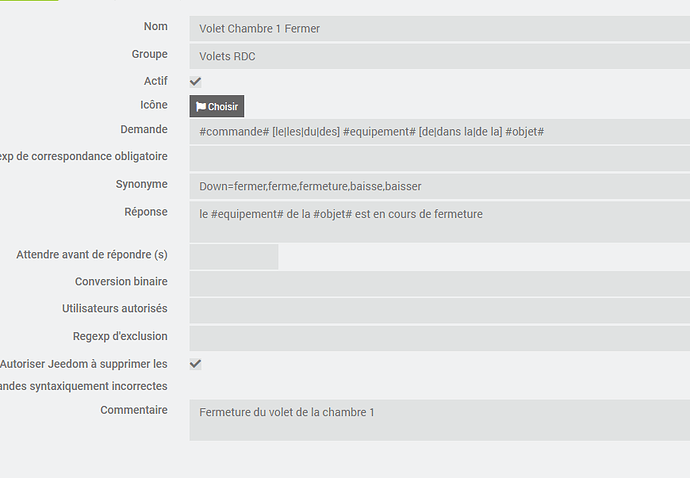
Task: Click the flag icon on the Choisir button
Action: (200, 106)
